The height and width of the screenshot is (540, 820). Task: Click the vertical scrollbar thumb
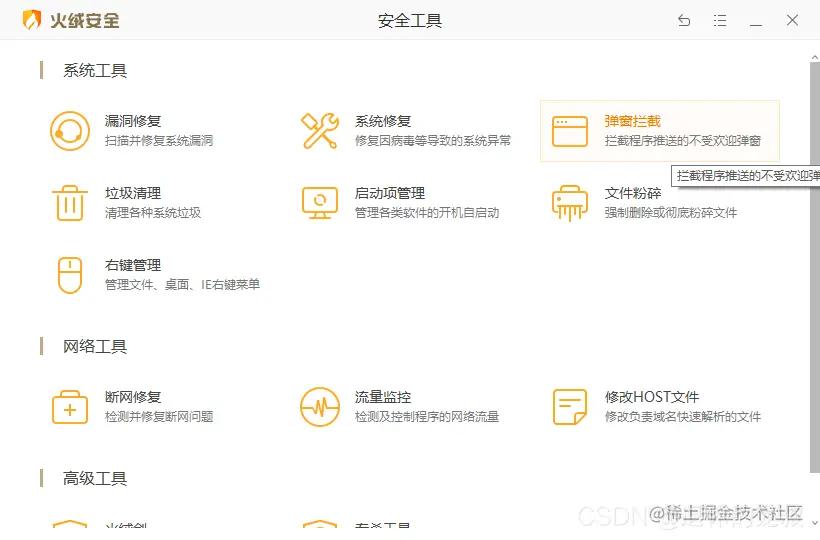coord(815,267)
